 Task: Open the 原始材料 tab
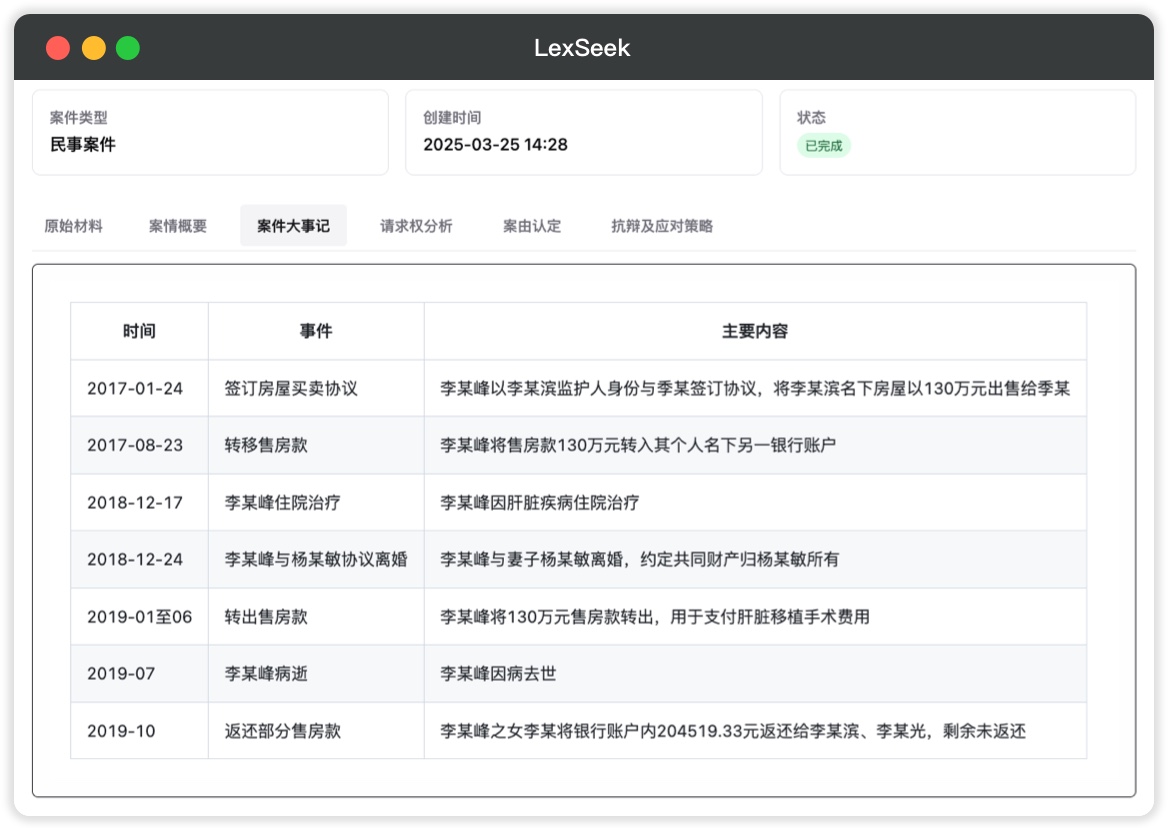click(x=73, y=226)
